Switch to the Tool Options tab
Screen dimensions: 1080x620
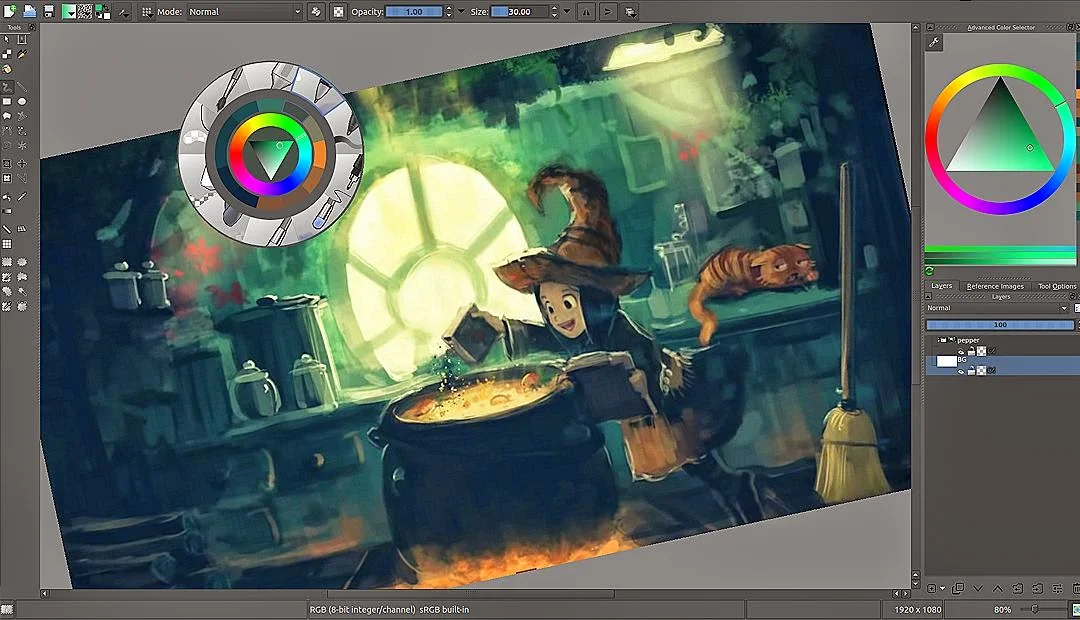[1057, 286]
